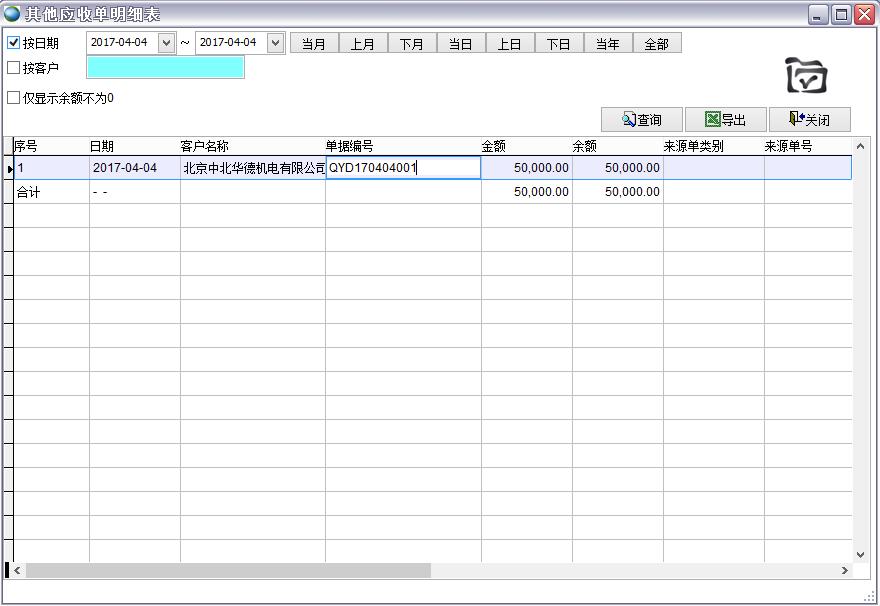Image resolution: width=880 pixels, height=606 pixels.
Task: Choose the 全部 date range option
Action: coord(657,43)
